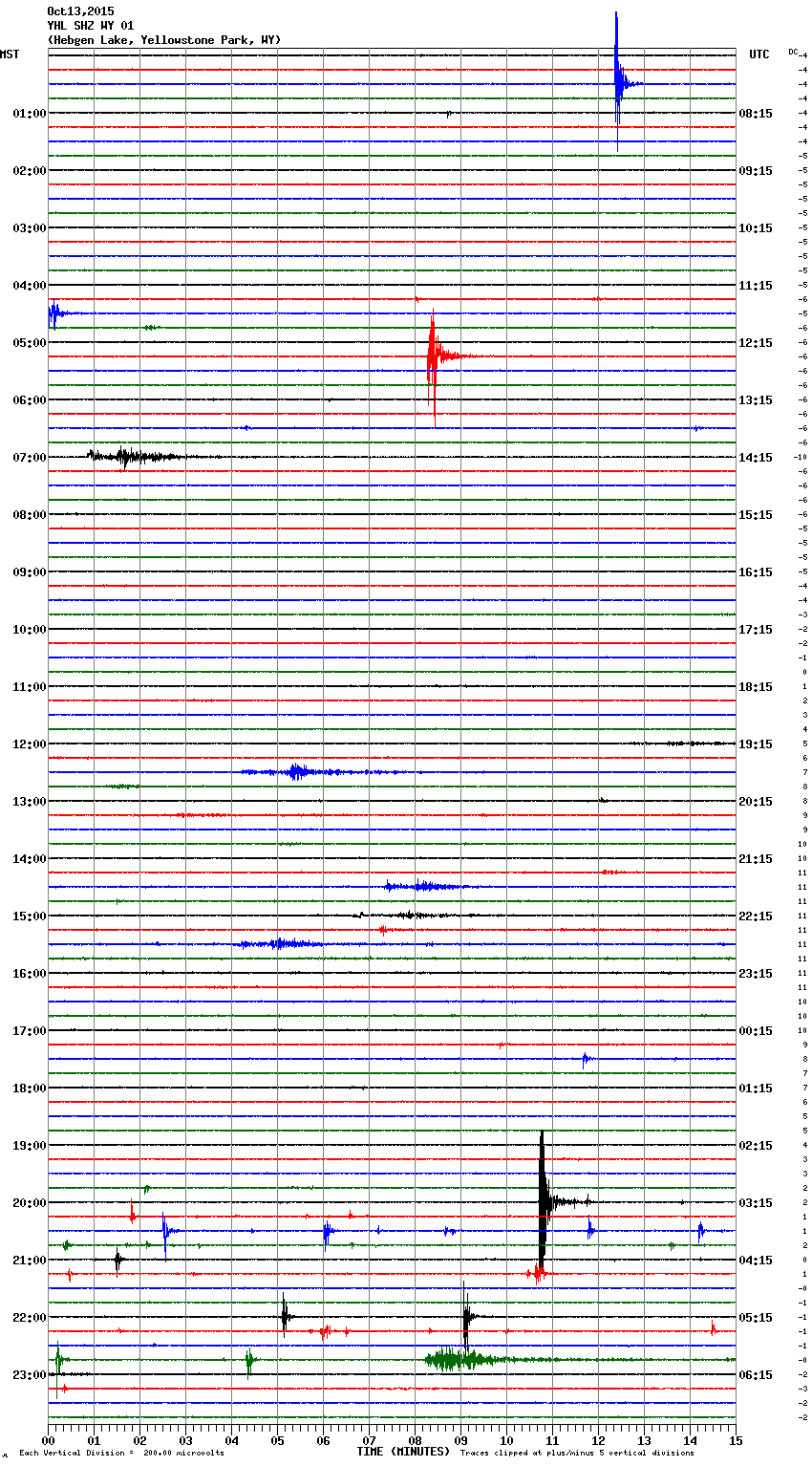
Task: Click the MST timezone label
Action: click(10, 54)
